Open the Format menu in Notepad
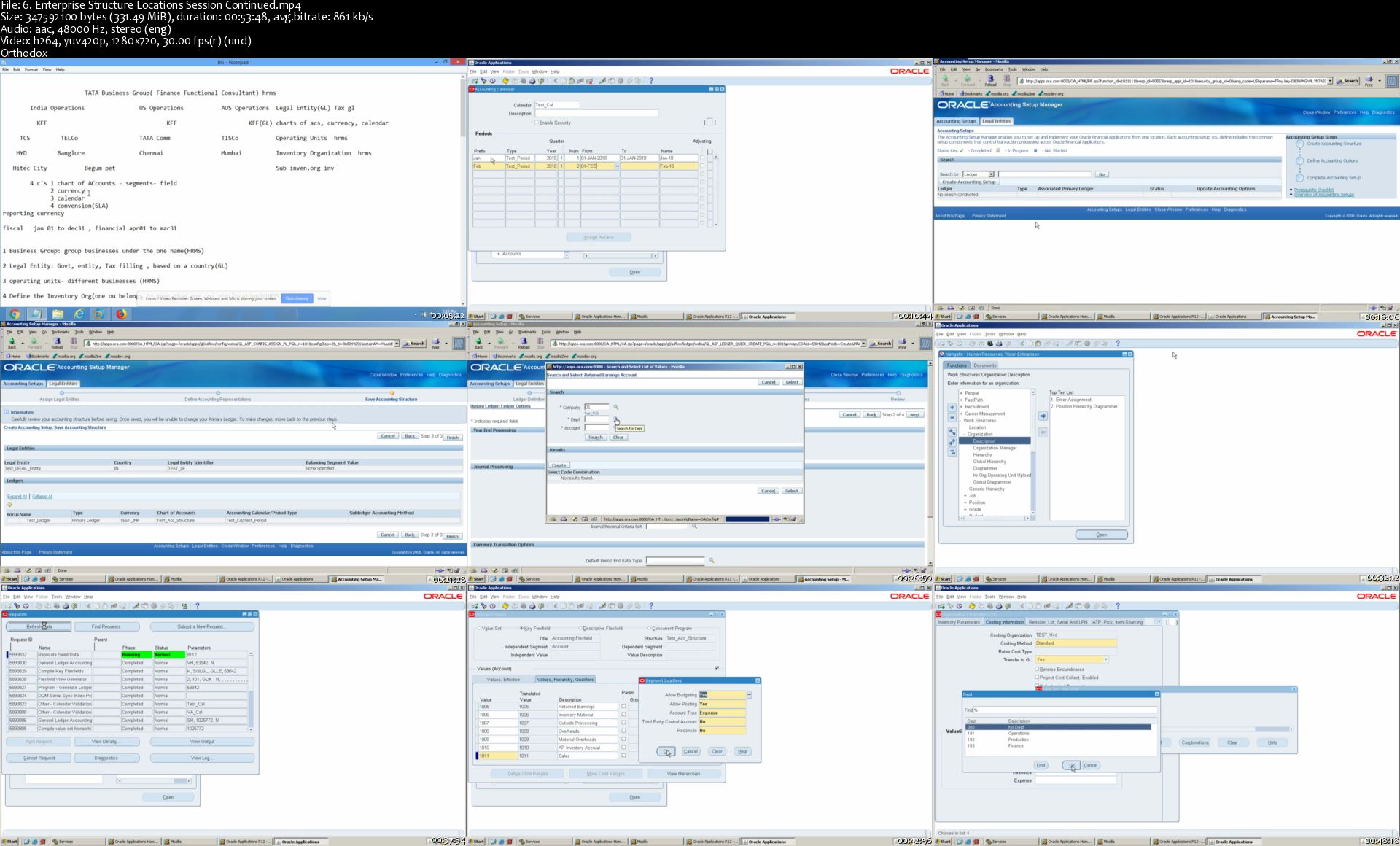Image resolution: width=1400 pixels, height=846 pixels. click(x=31, y=70)
